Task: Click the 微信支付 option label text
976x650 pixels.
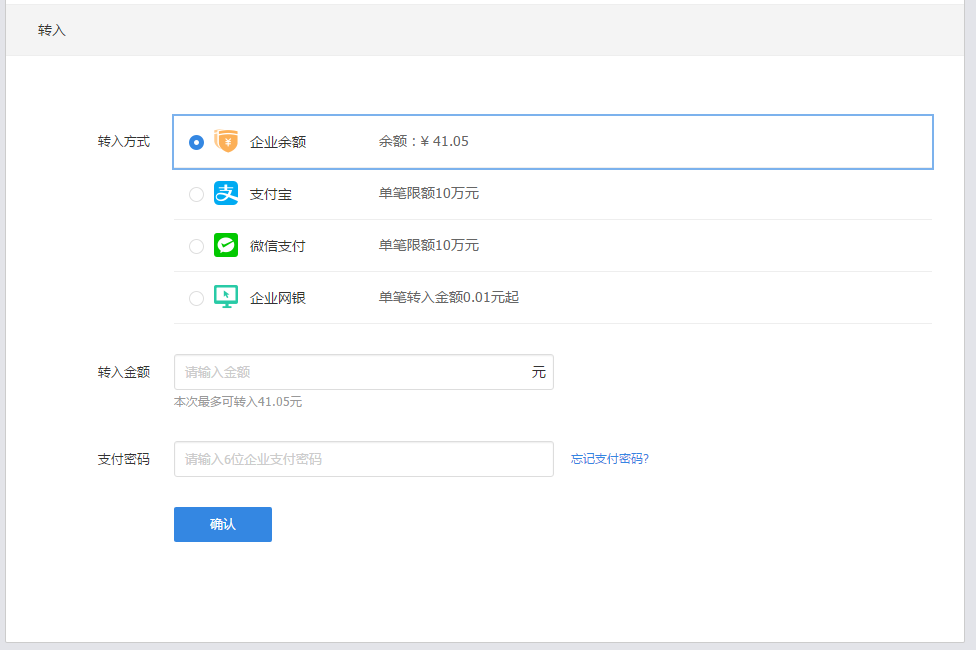Action: click(278, 246)
